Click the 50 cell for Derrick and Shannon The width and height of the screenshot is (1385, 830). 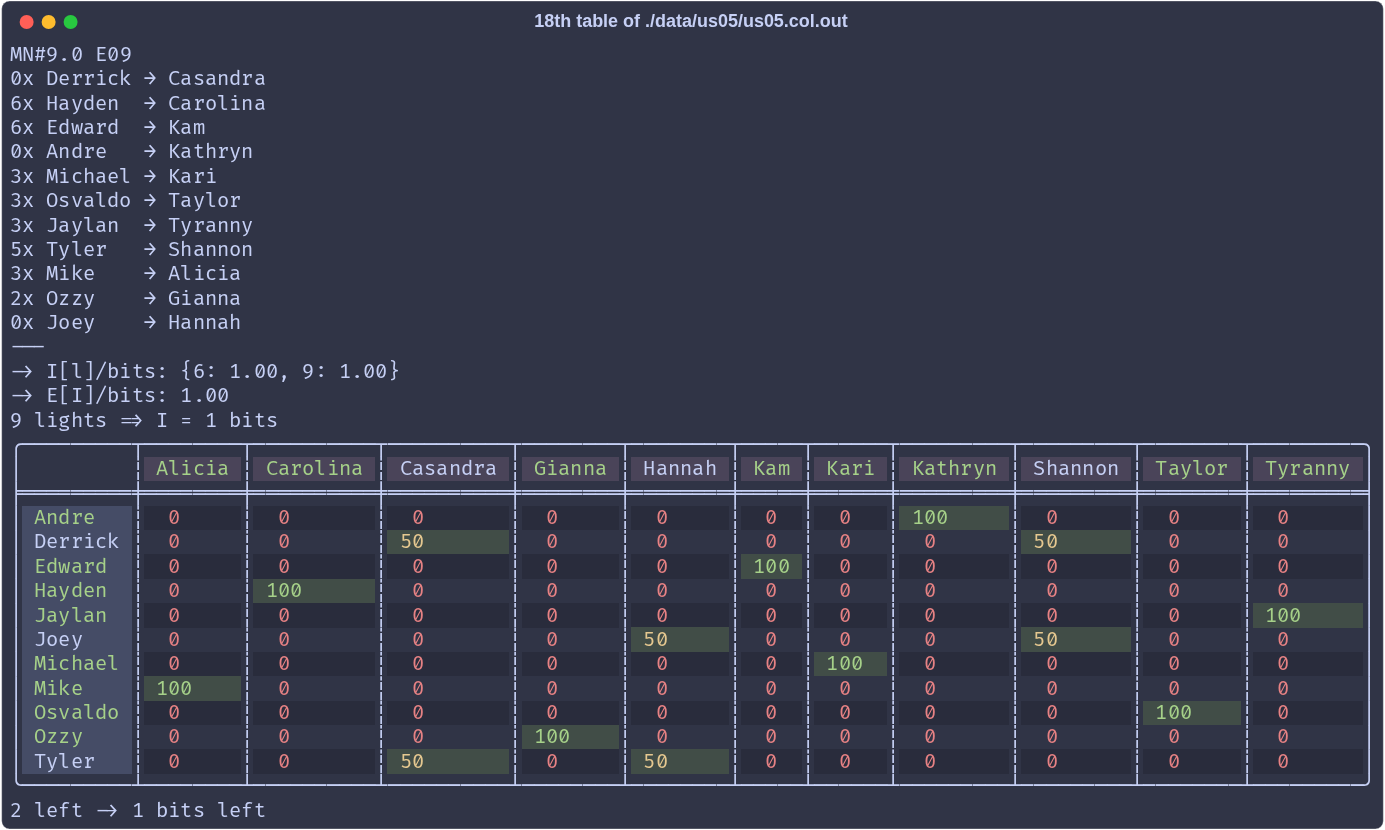(1076, 541)
